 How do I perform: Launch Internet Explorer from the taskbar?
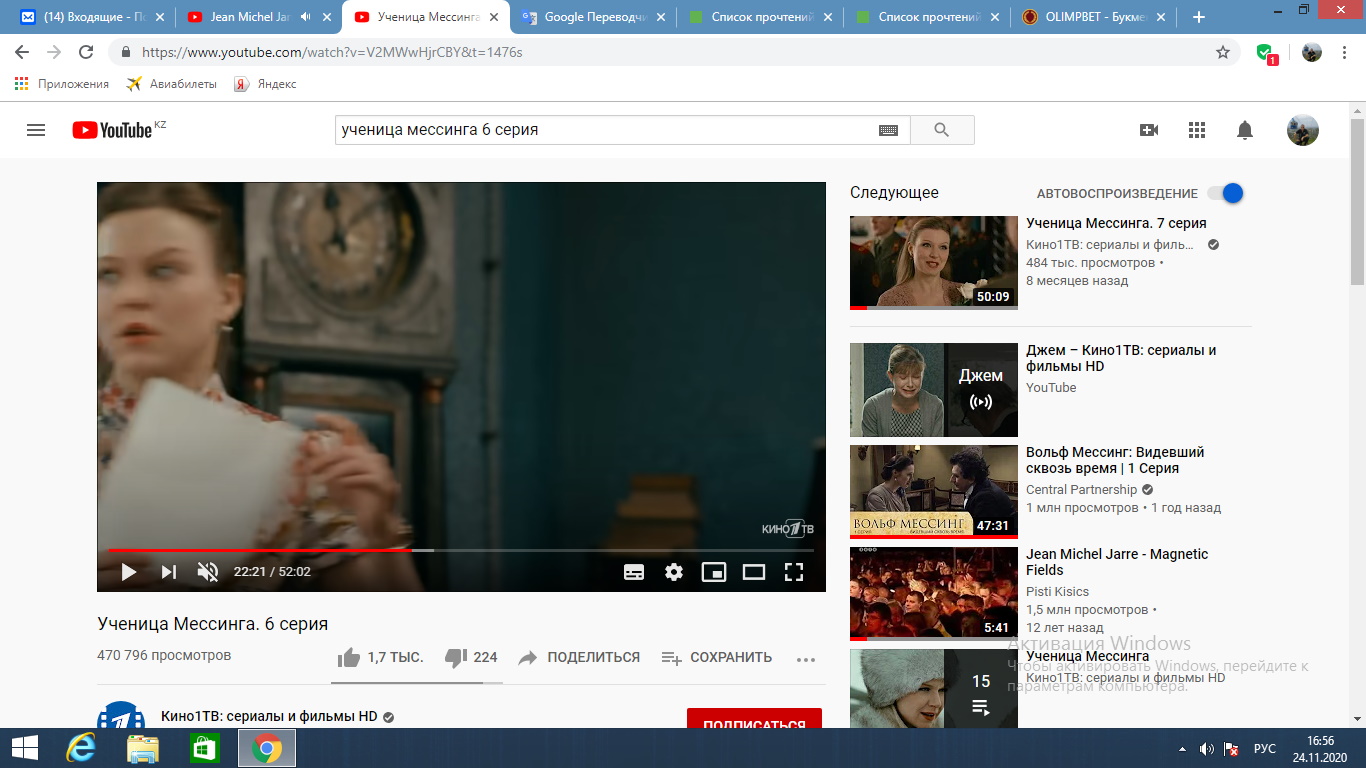click(79, 748)
